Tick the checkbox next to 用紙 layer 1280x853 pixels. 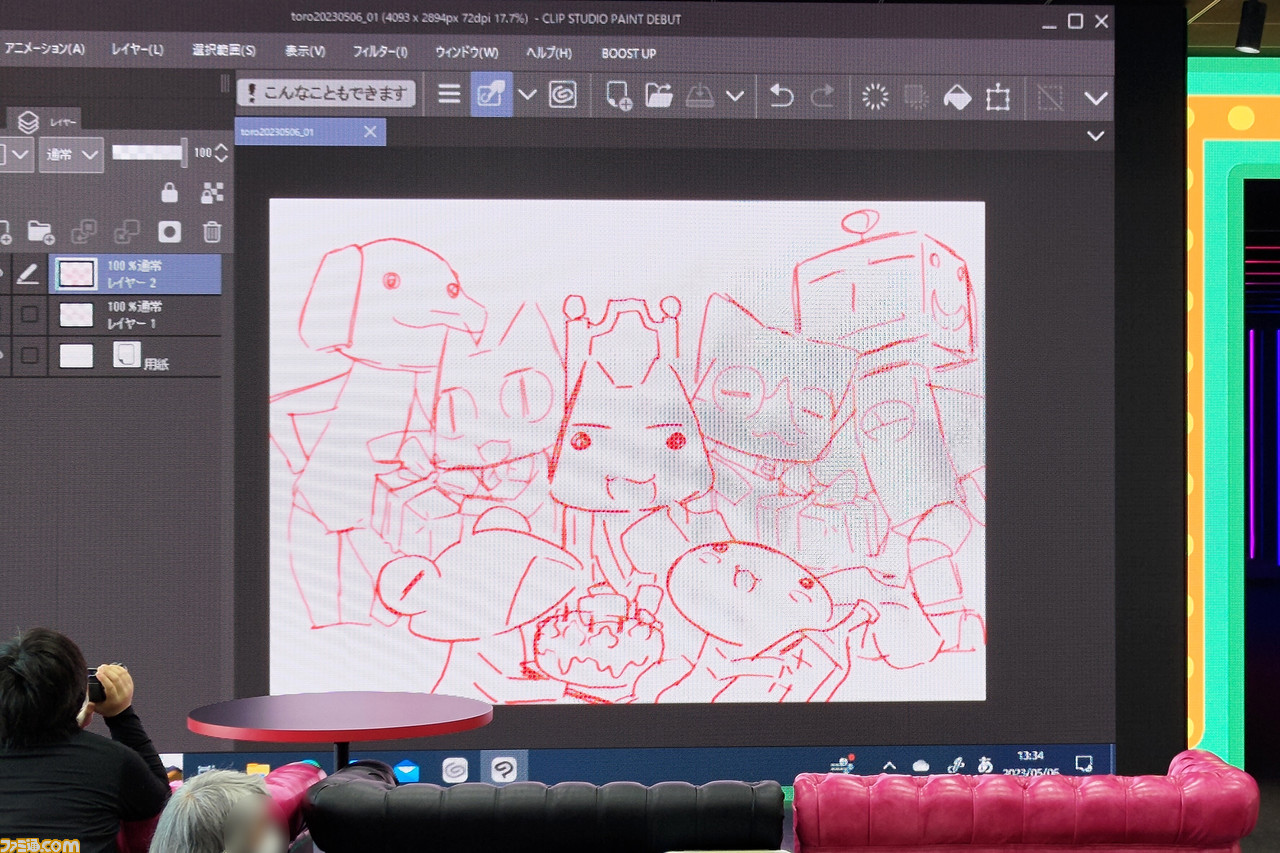tap(30, 355)
